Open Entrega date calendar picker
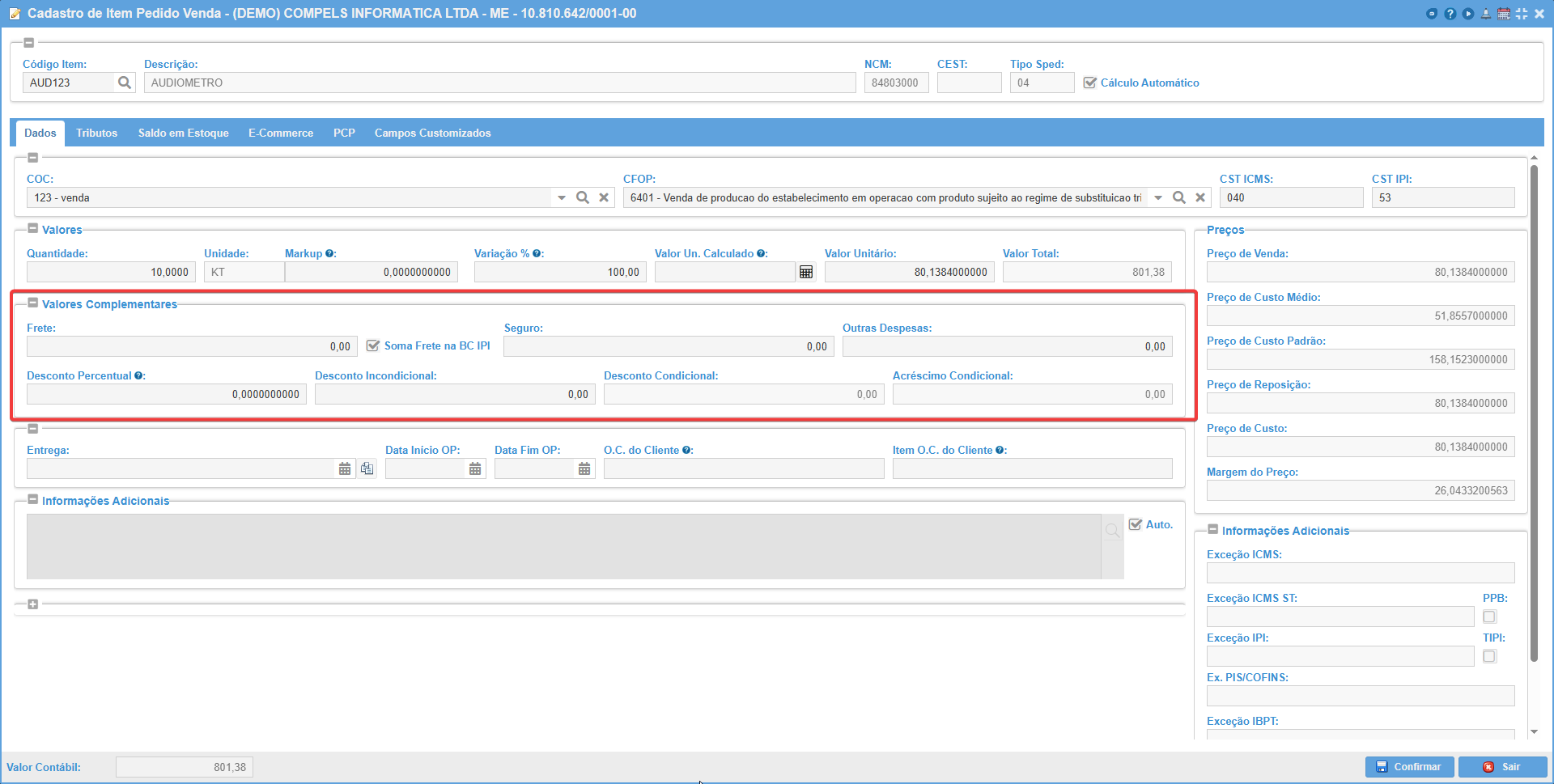 (x=345, y=468)
